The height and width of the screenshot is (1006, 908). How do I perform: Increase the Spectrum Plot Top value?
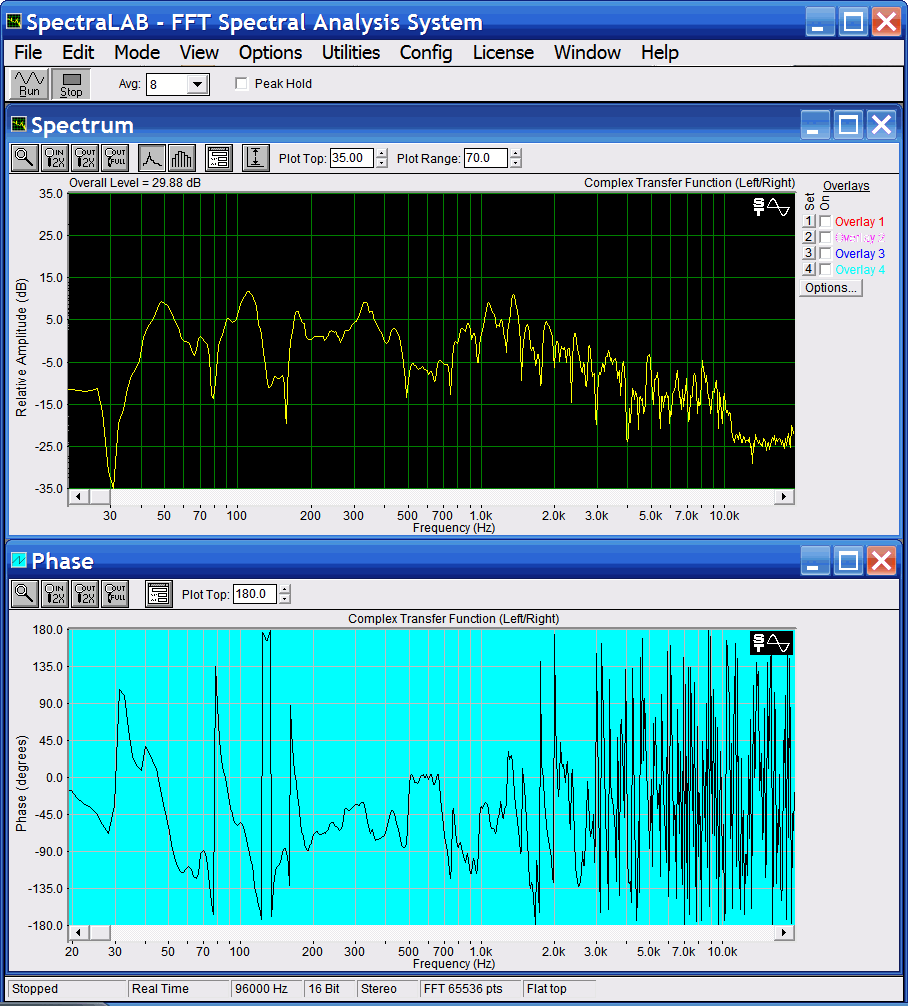point(381,154)
